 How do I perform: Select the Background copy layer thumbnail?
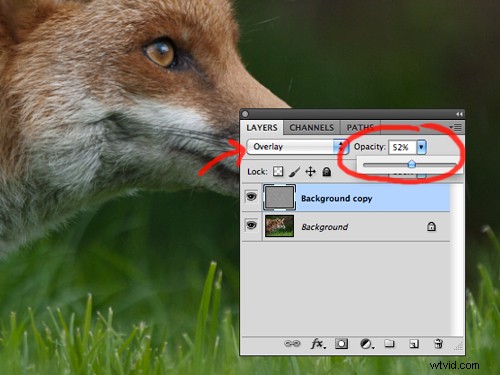click(x=279, y=197)
